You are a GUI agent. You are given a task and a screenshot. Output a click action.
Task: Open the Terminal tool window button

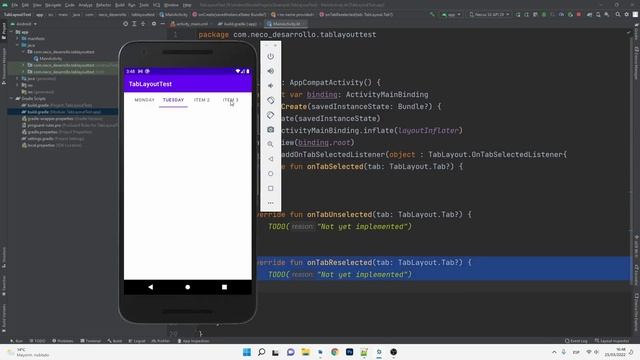coord(91,341)
